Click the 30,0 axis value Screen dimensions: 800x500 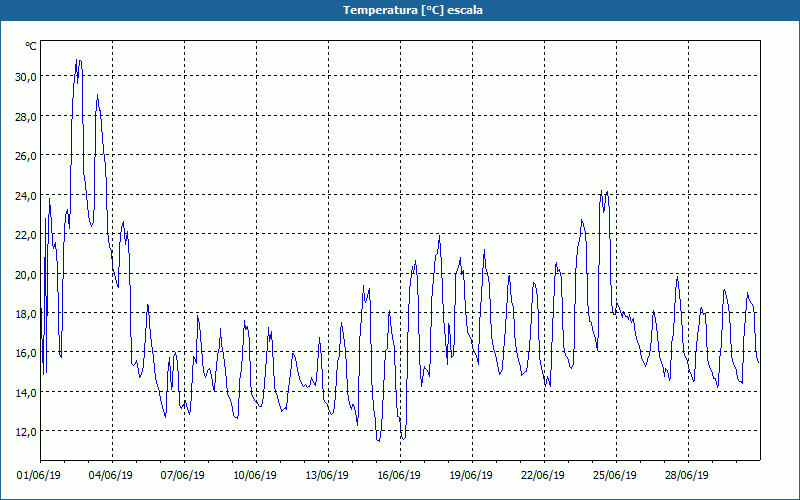point(26,77)
